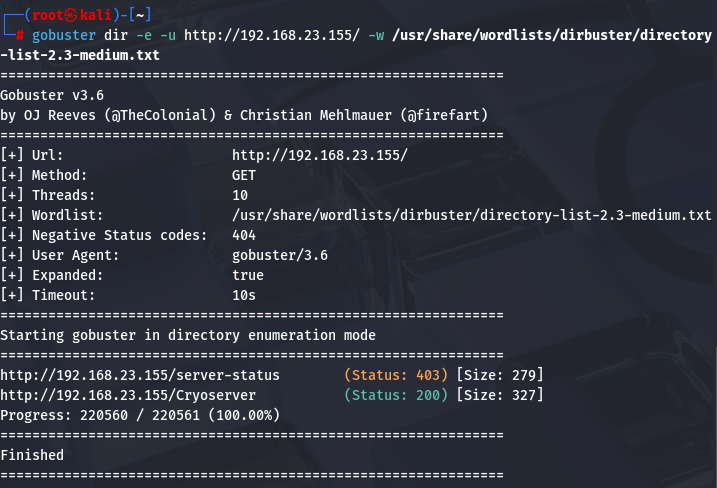Click the Negative Status codes value '404'
The width and height of the screenshot is (717, 488).
point(244,236)
